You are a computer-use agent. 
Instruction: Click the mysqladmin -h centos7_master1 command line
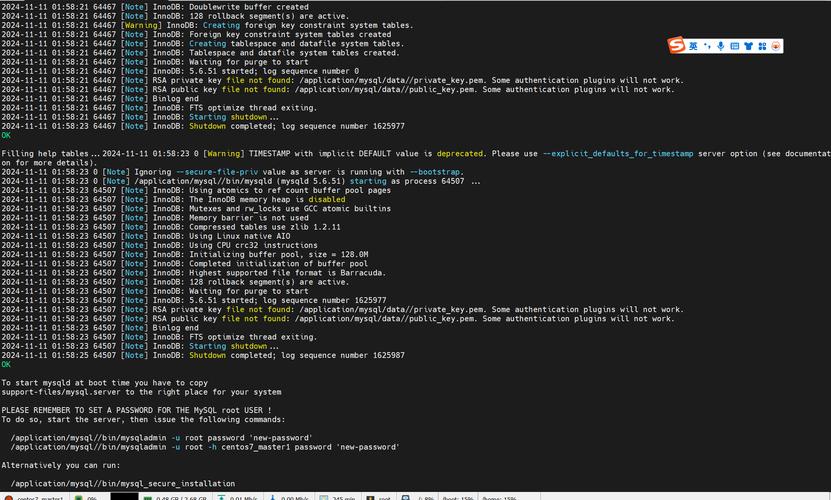pyautogui.click(x=205, y=448)
